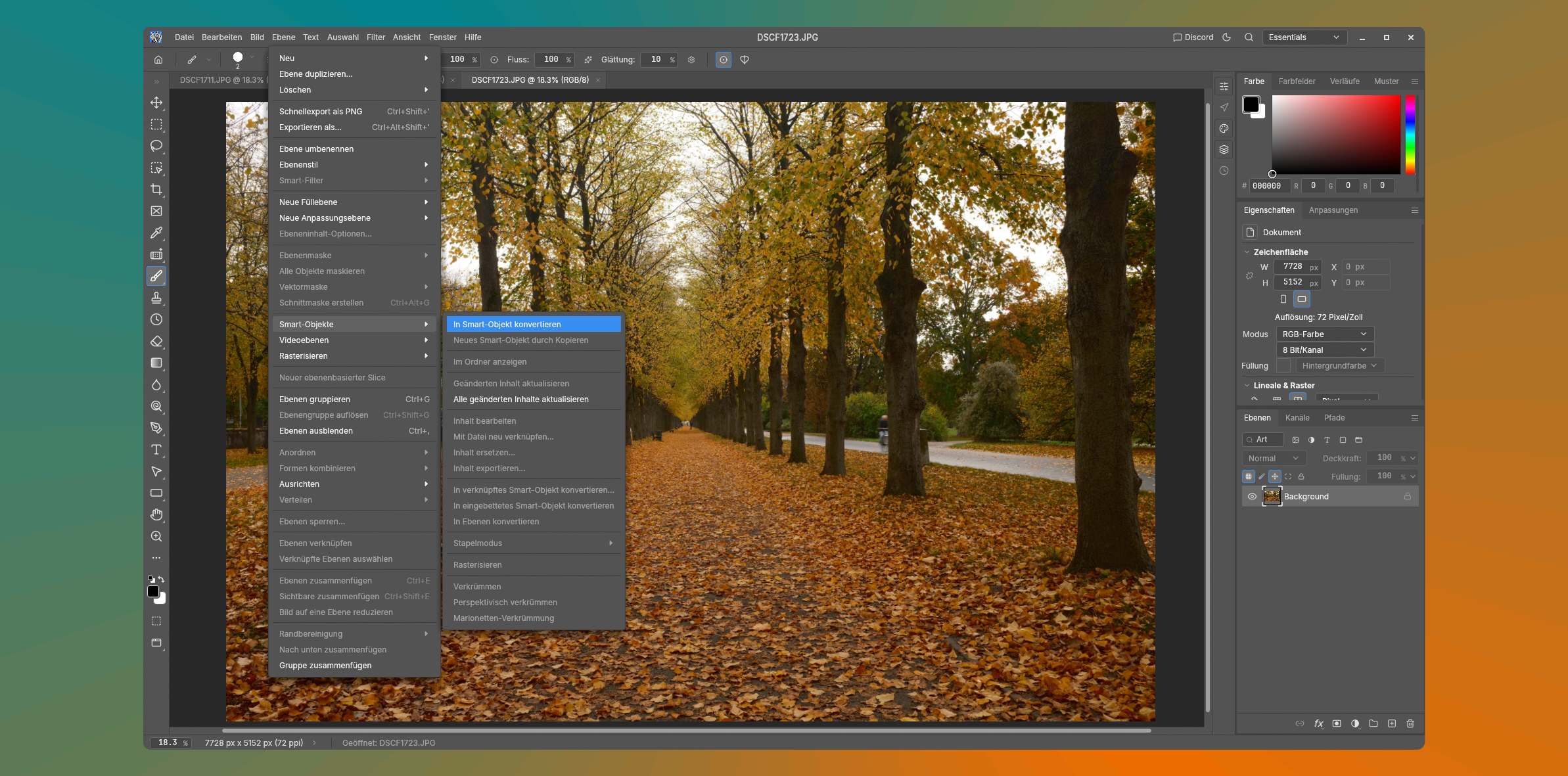Image resolution: width=1568 pixels, height=776 pixels.
Task: Create new group folder icon
Action: pyautogui.click(x=1373, y=723)
